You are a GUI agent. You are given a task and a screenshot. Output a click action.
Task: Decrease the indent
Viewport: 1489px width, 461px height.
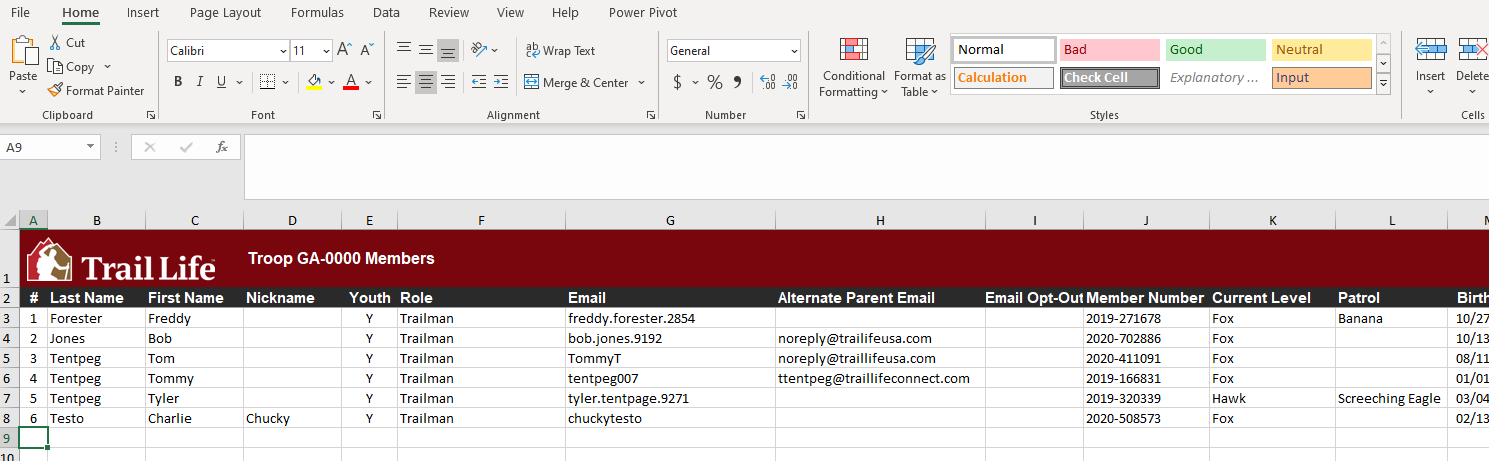[x=479, y=82]
